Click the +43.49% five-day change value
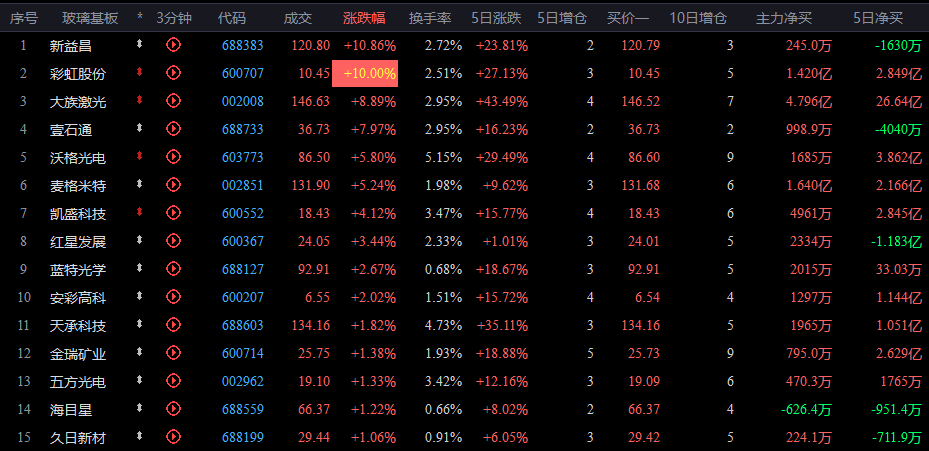Viewport: 929px width, 451px height. 502,102
